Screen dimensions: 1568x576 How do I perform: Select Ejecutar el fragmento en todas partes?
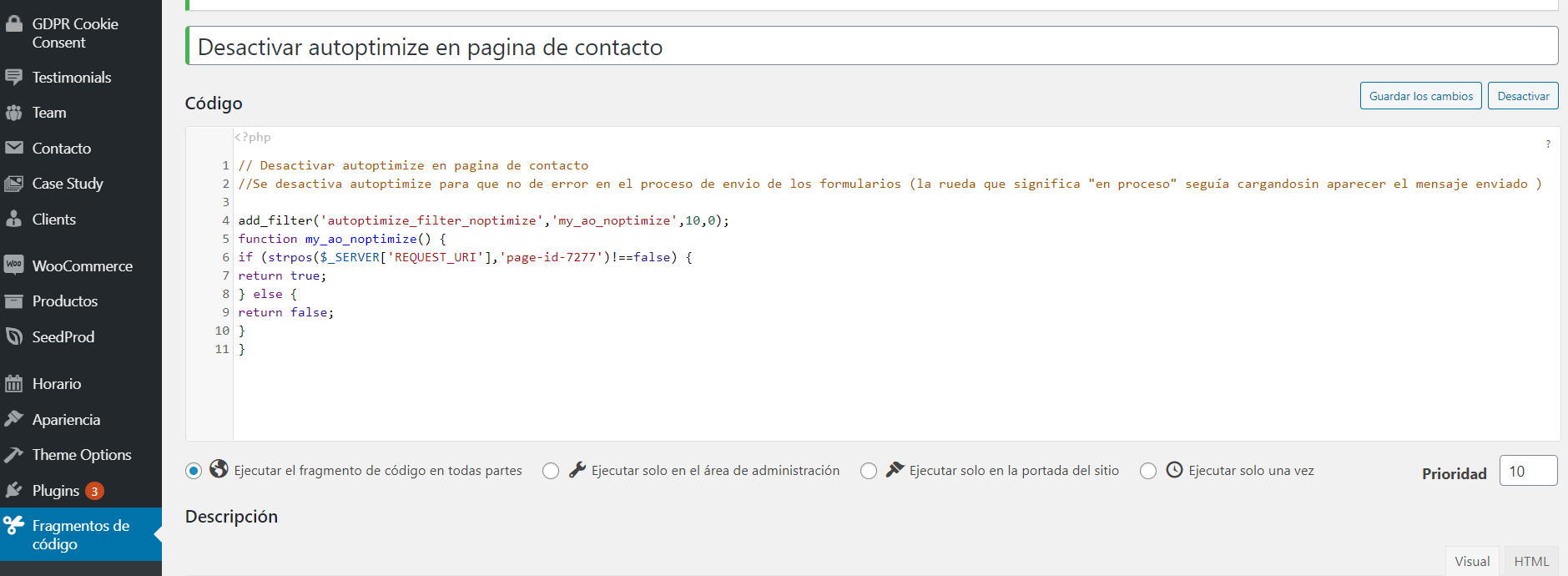pos(194,471)
